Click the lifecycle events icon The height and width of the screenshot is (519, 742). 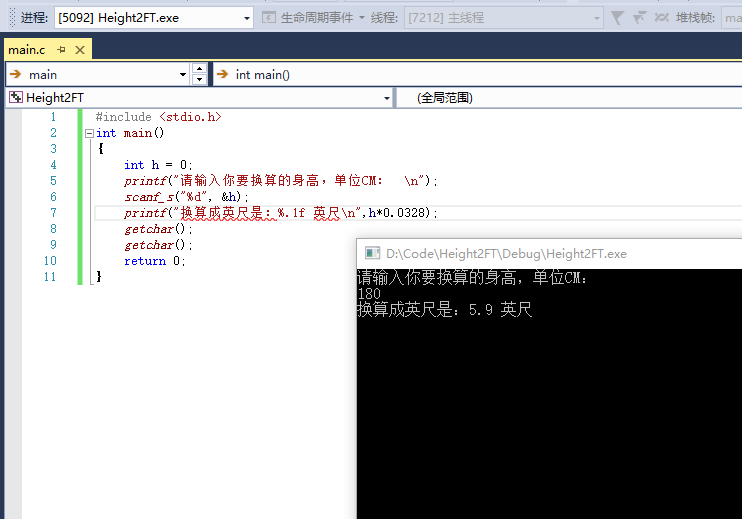(268, 18)
